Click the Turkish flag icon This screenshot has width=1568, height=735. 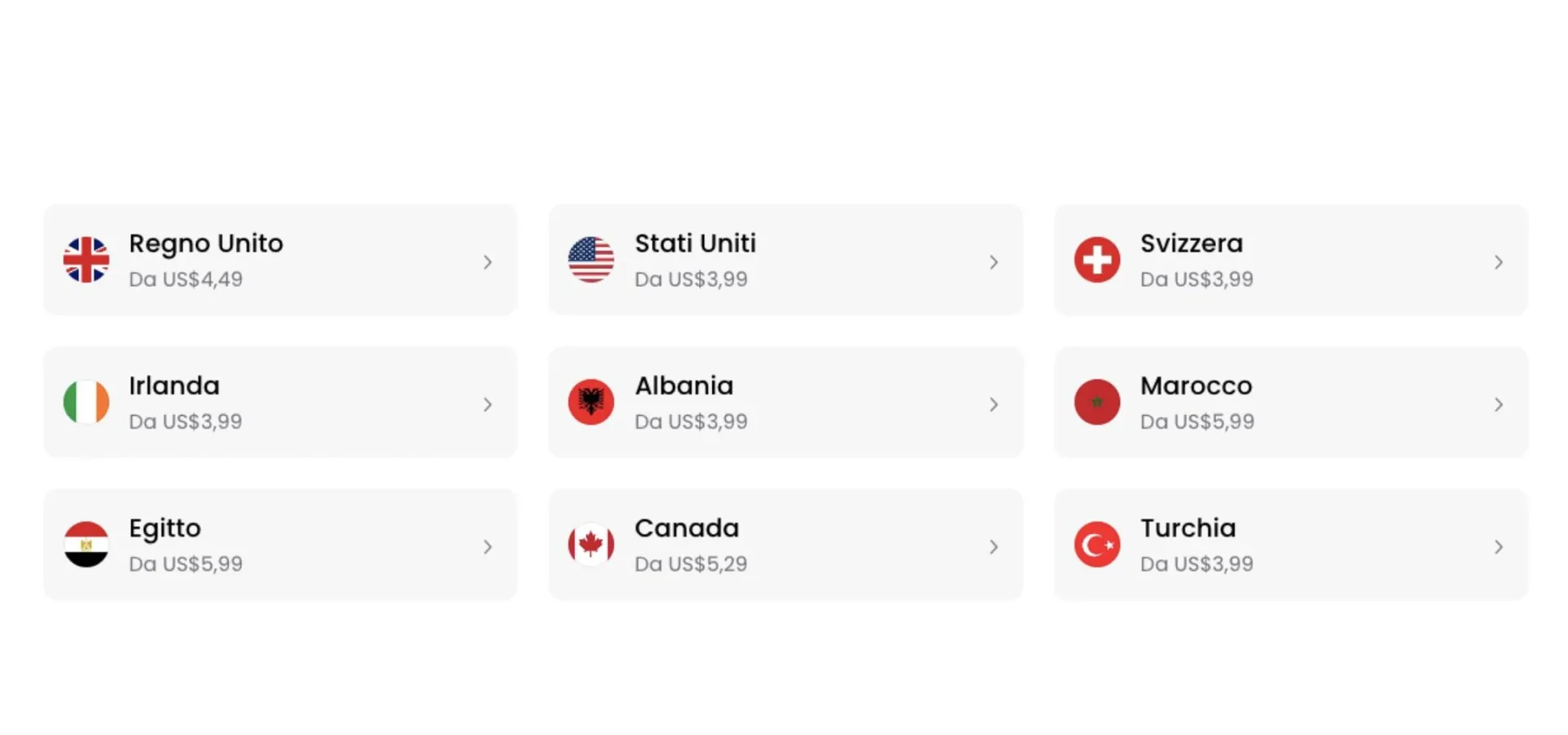[1097, 544]
